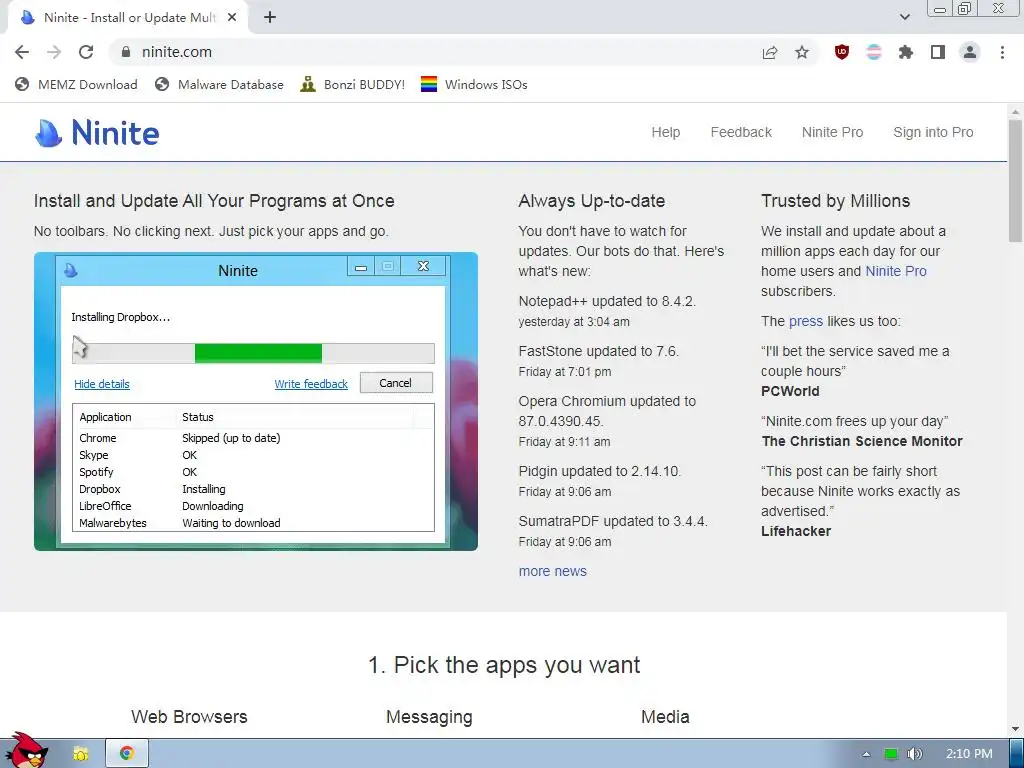Go back to the previous page
1024x768 pixels.
tap(22, 52)
